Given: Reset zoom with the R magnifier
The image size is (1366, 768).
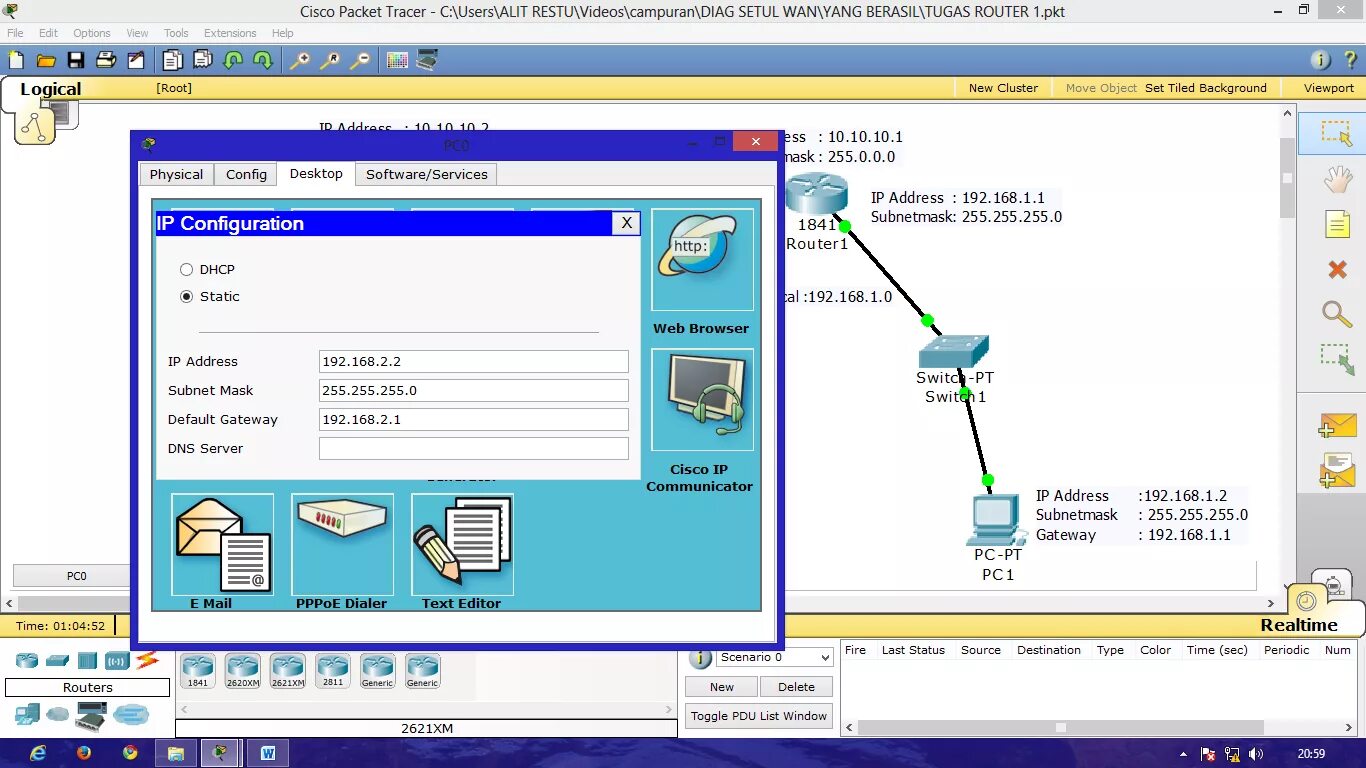Looking at the screenshot, I should point(330,60).
